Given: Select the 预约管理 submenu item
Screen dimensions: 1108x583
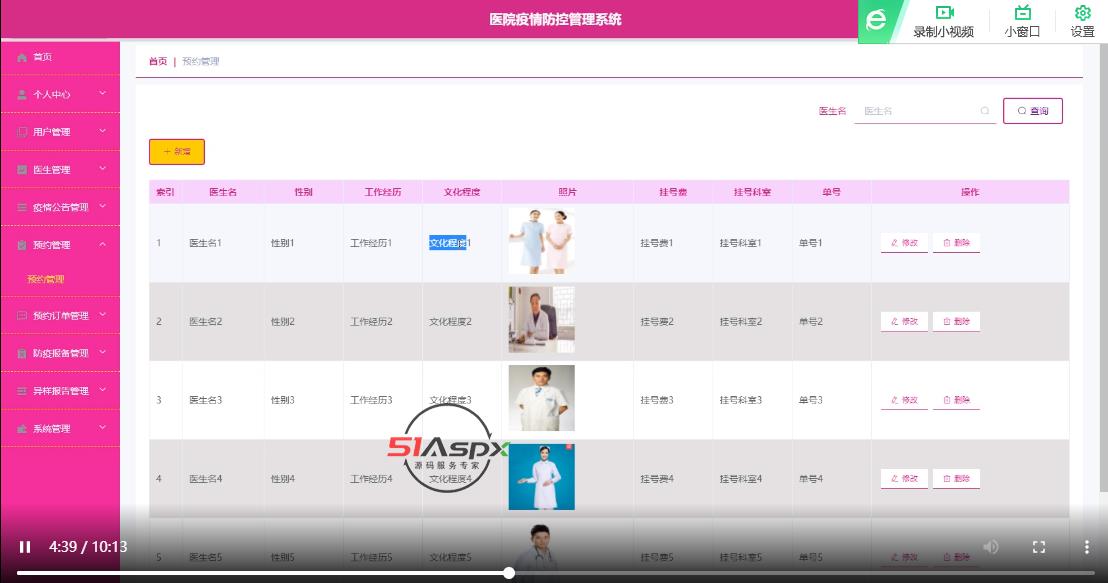Looking at the screenshot, I should click(x=45, y=279).
